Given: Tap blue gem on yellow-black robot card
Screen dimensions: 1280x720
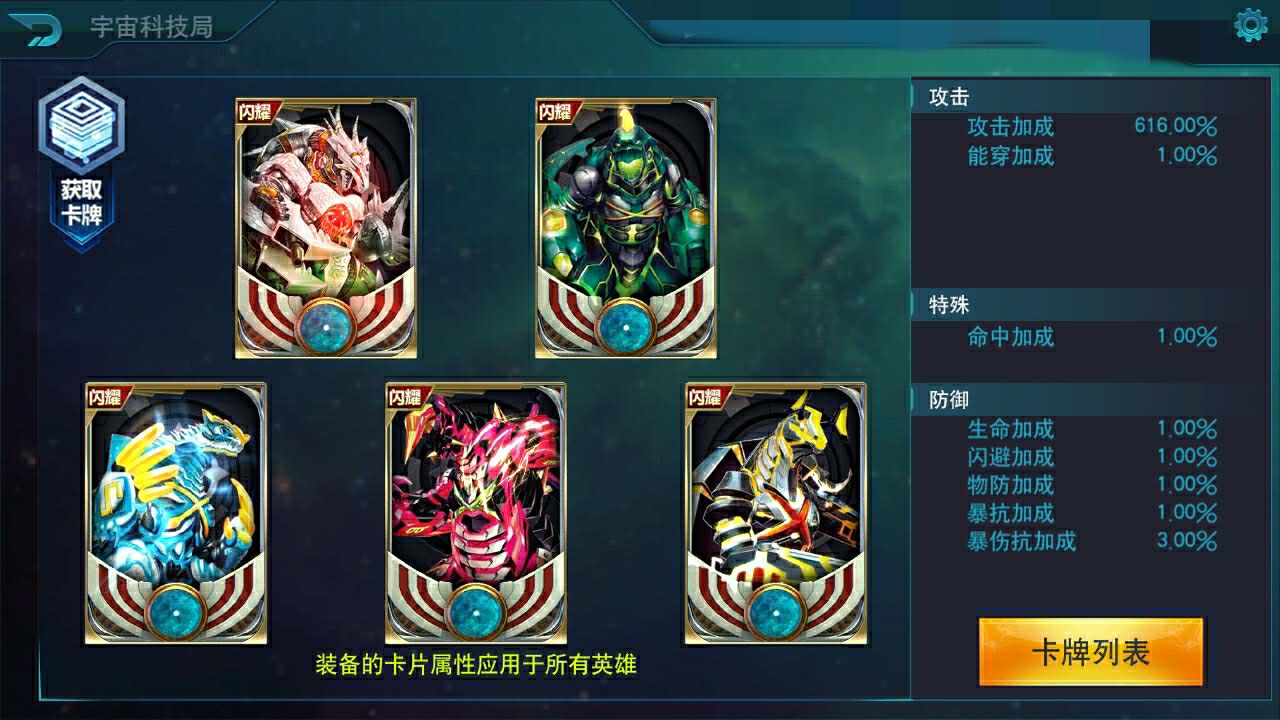Looking at the screenshot, I should [776, 611].
